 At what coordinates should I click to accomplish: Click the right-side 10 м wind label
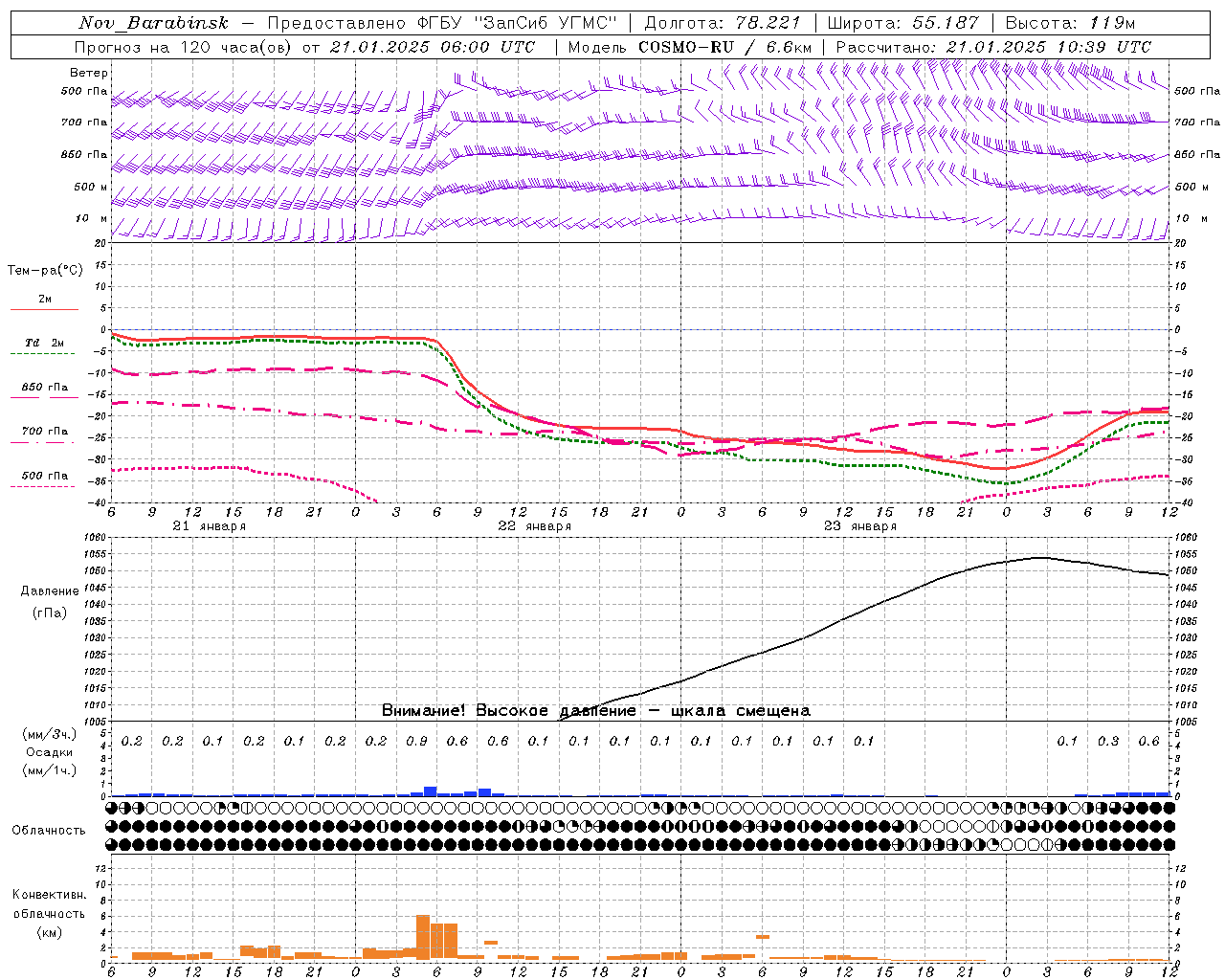pos(1192,218)
